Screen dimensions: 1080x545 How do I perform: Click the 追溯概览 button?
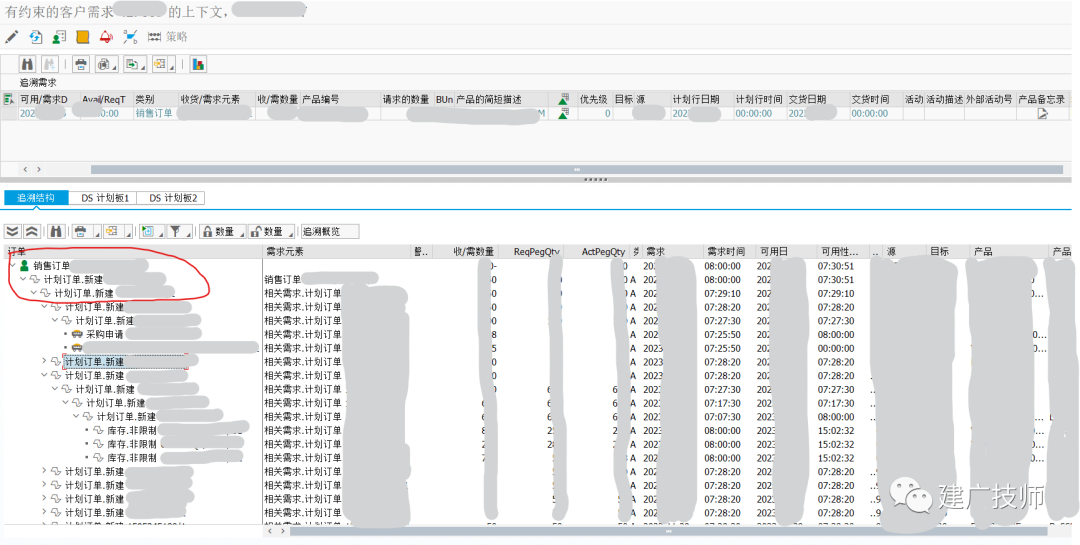(330, 232)
